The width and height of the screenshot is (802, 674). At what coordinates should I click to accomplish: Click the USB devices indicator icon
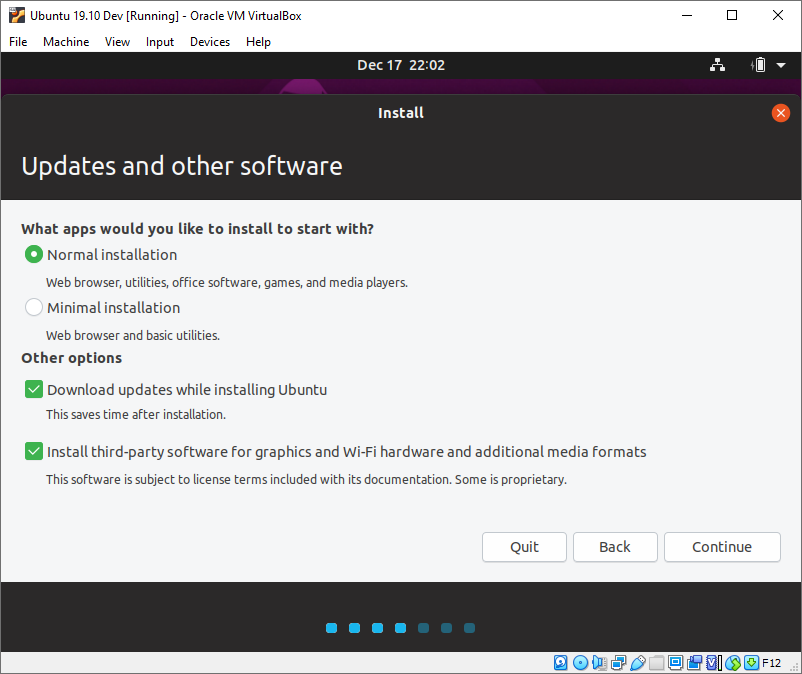(x=637, y=663)
